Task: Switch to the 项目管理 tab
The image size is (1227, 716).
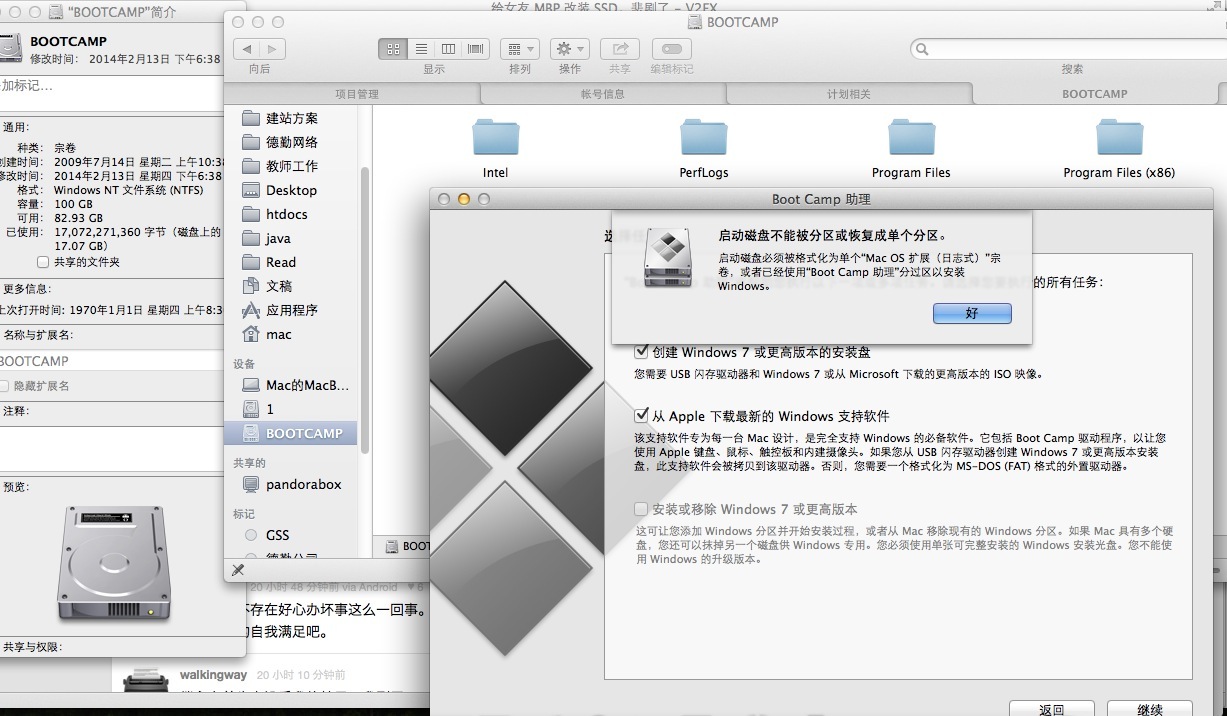Action: (357, 94)
